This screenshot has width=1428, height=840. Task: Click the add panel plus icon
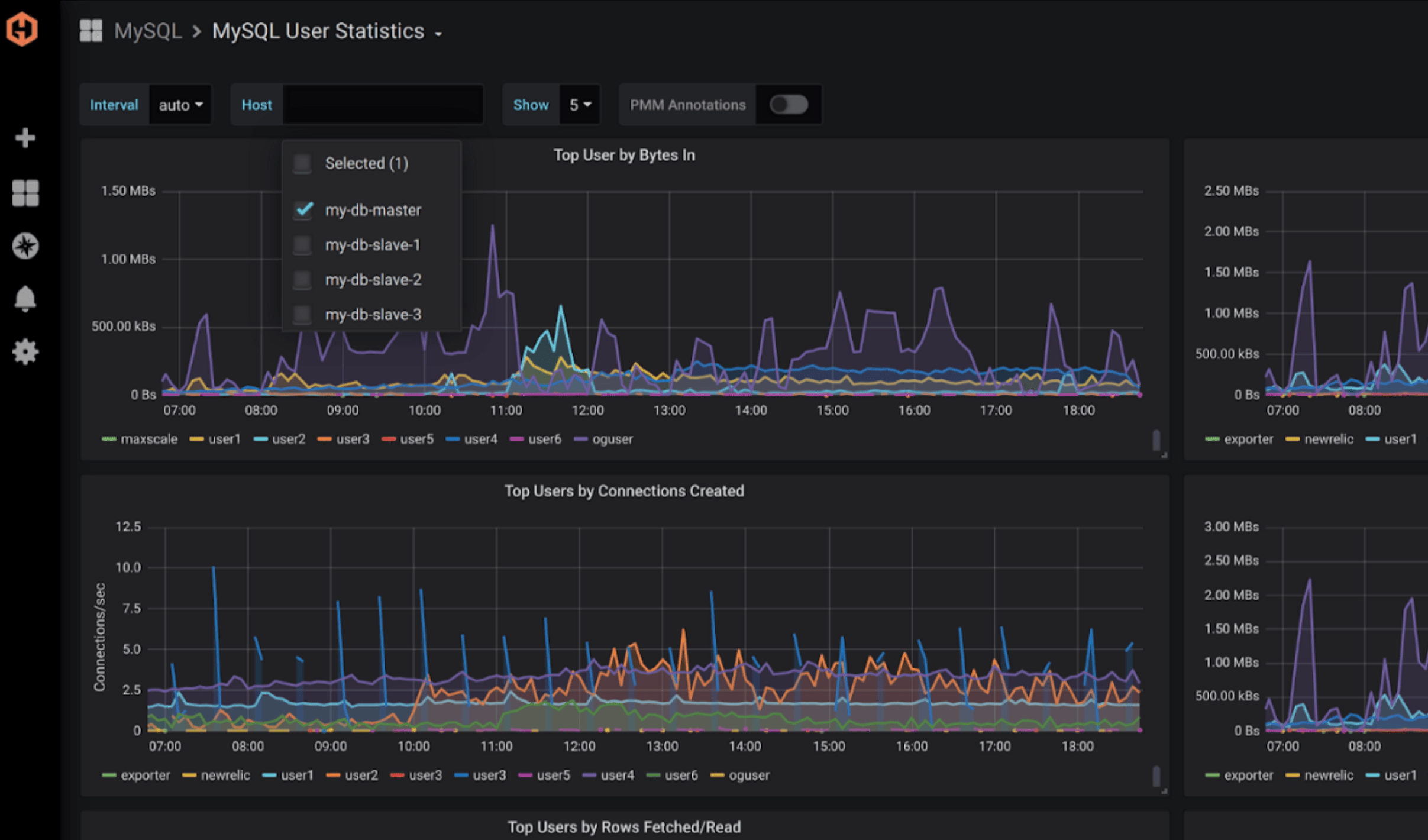click(27, 139)
